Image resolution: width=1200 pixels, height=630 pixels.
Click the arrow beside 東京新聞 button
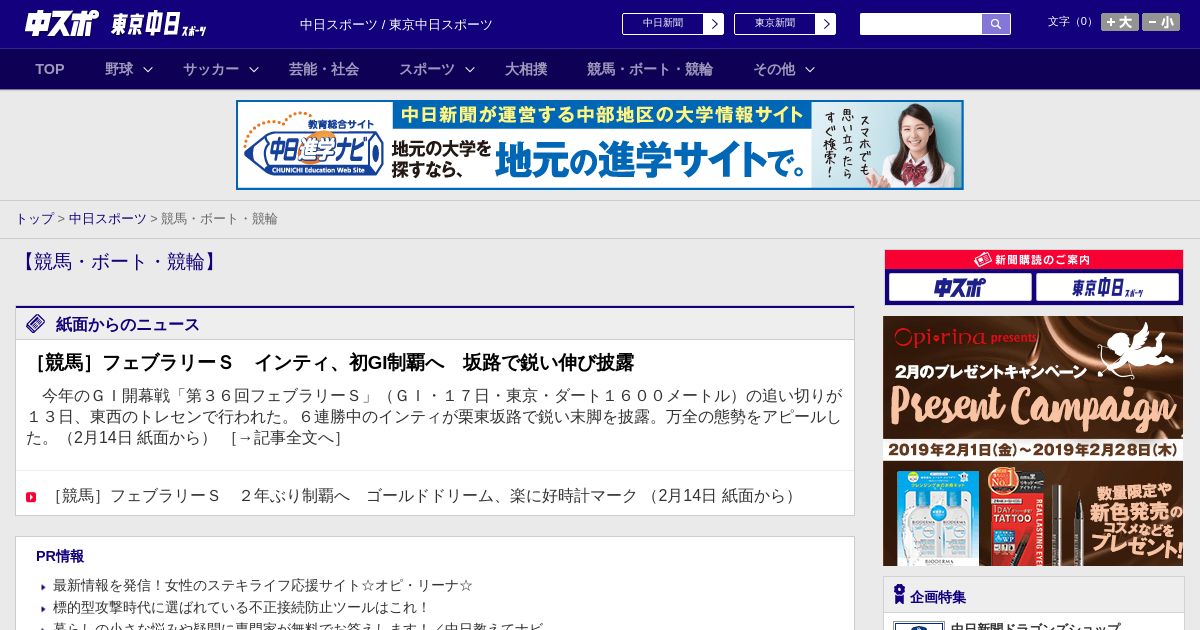(x=826, y=24)
